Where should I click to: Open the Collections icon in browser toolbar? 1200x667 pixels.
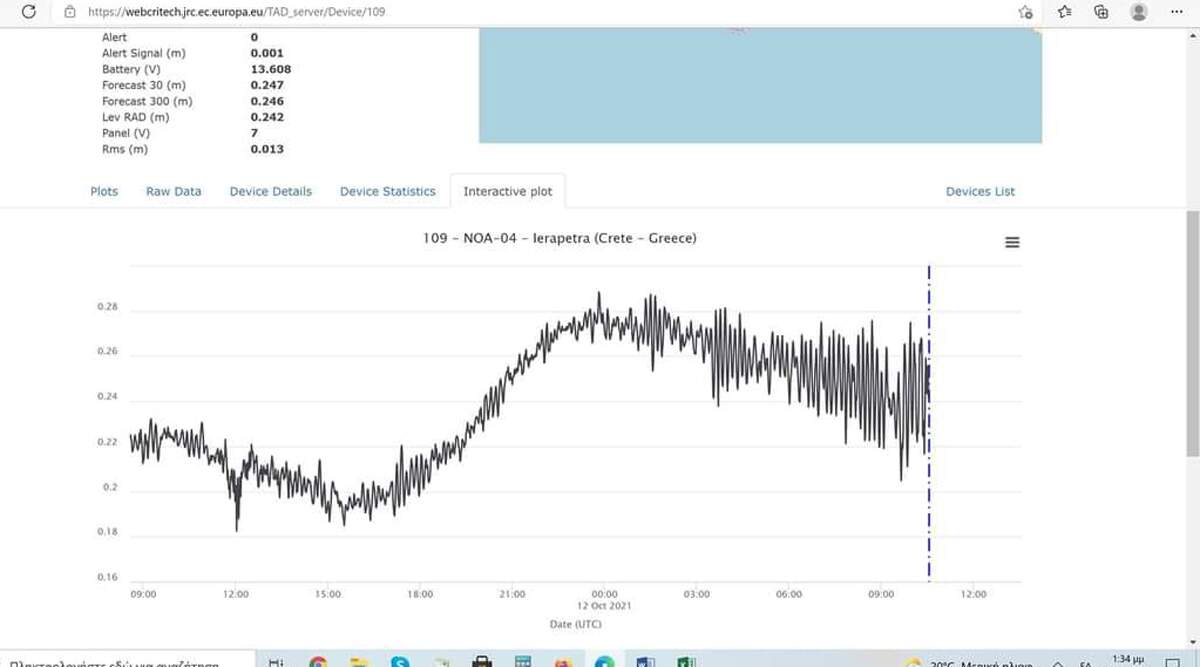click(x=1101, y=12)
